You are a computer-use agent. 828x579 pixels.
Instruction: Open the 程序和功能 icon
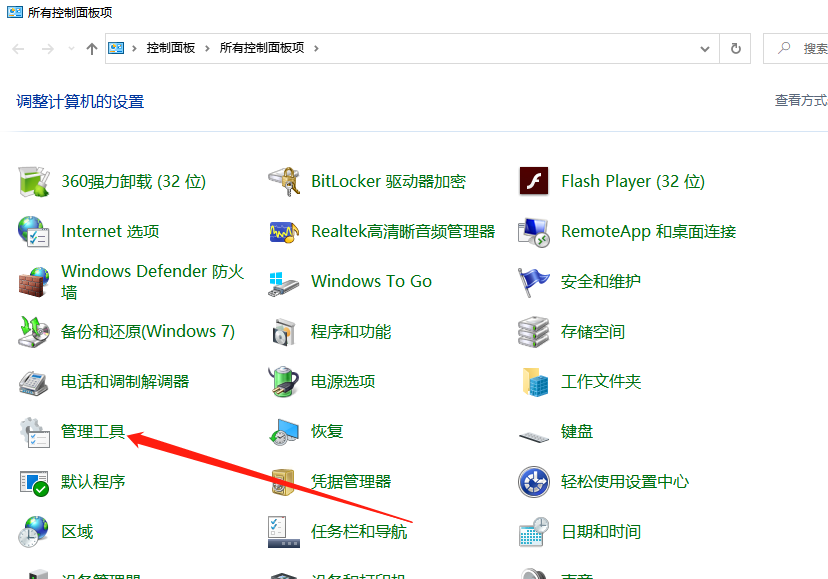tap(284, 332)
